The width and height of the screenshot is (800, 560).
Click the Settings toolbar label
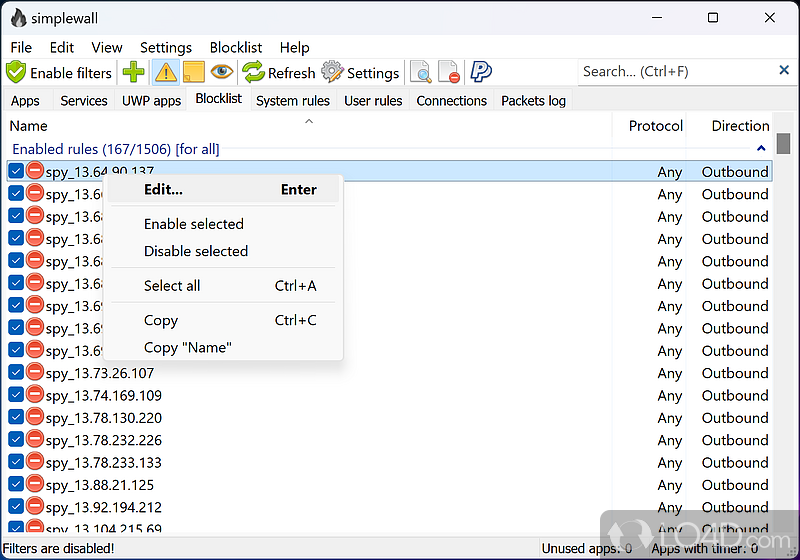click(x=373, y=73)
